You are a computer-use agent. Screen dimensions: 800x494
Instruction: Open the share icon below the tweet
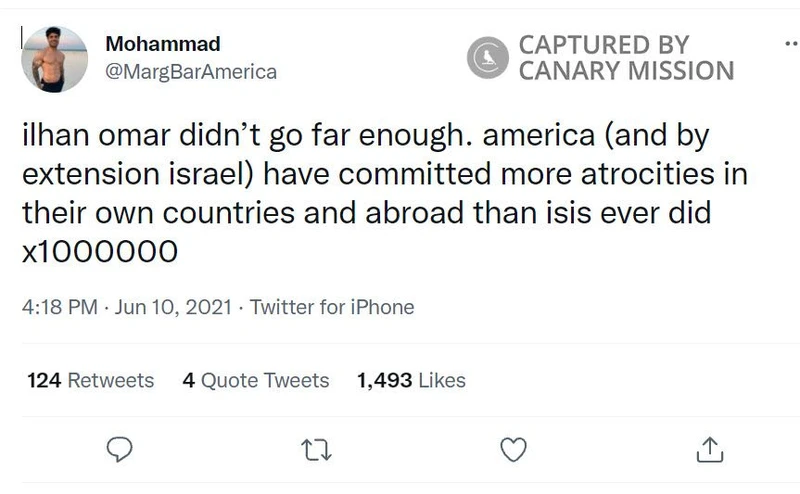tap(707, 448)
